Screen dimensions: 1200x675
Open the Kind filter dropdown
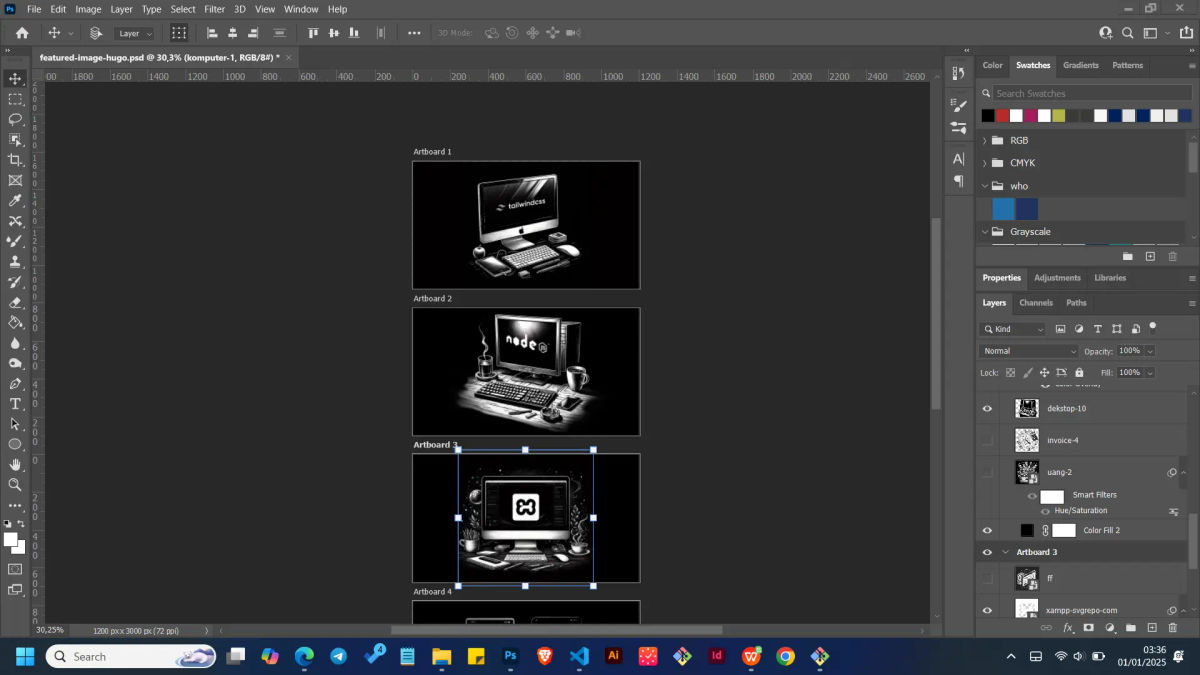click(1014, 329)
